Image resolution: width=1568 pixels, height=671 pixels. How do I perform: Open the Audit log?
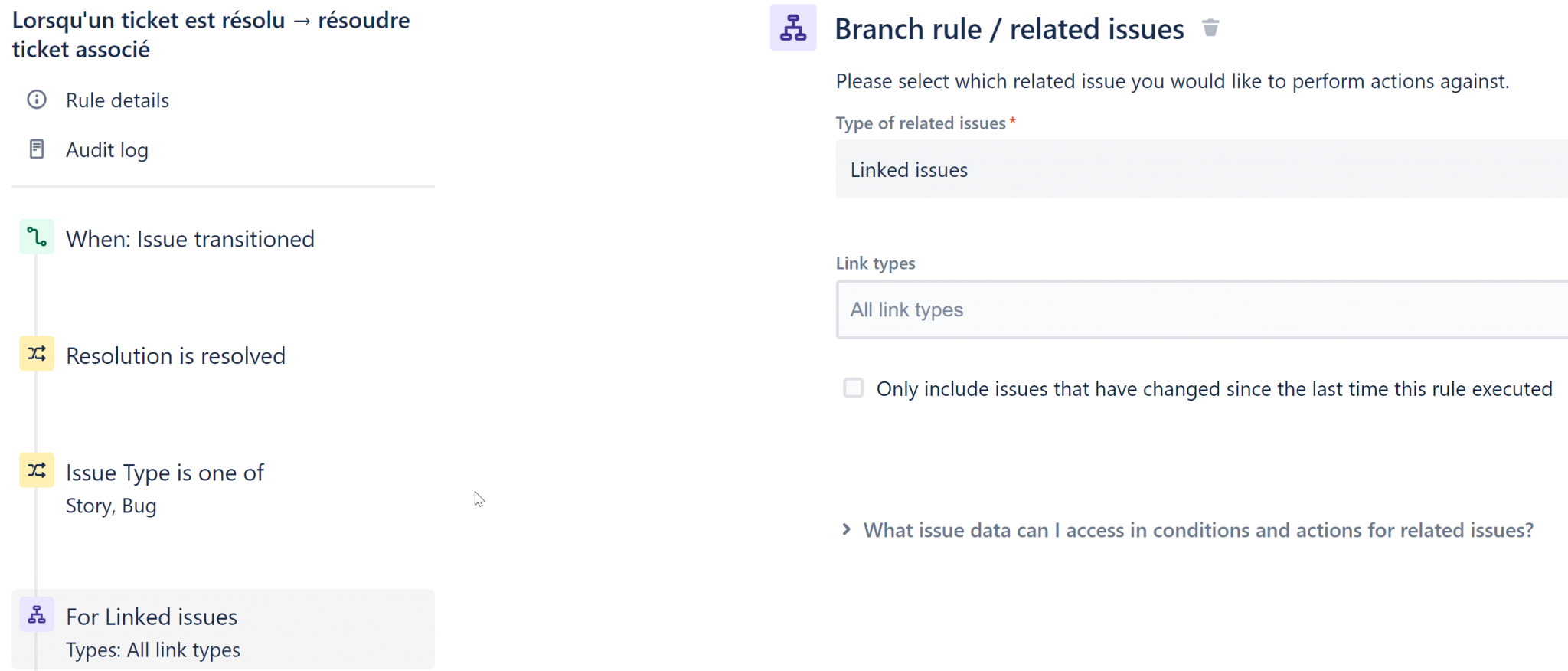coord(107,150)
